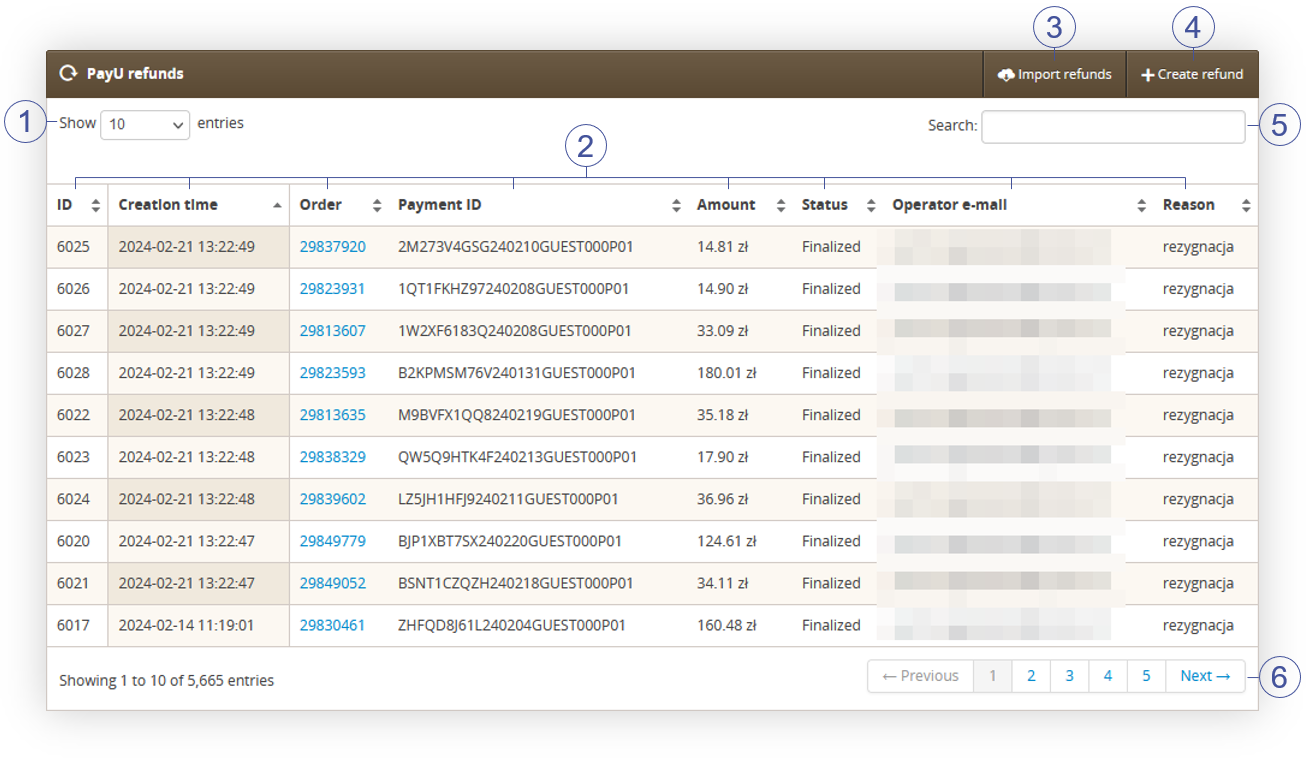Click the Previous pagination button
Screen dimensions: 1308x765
(921, 676)
